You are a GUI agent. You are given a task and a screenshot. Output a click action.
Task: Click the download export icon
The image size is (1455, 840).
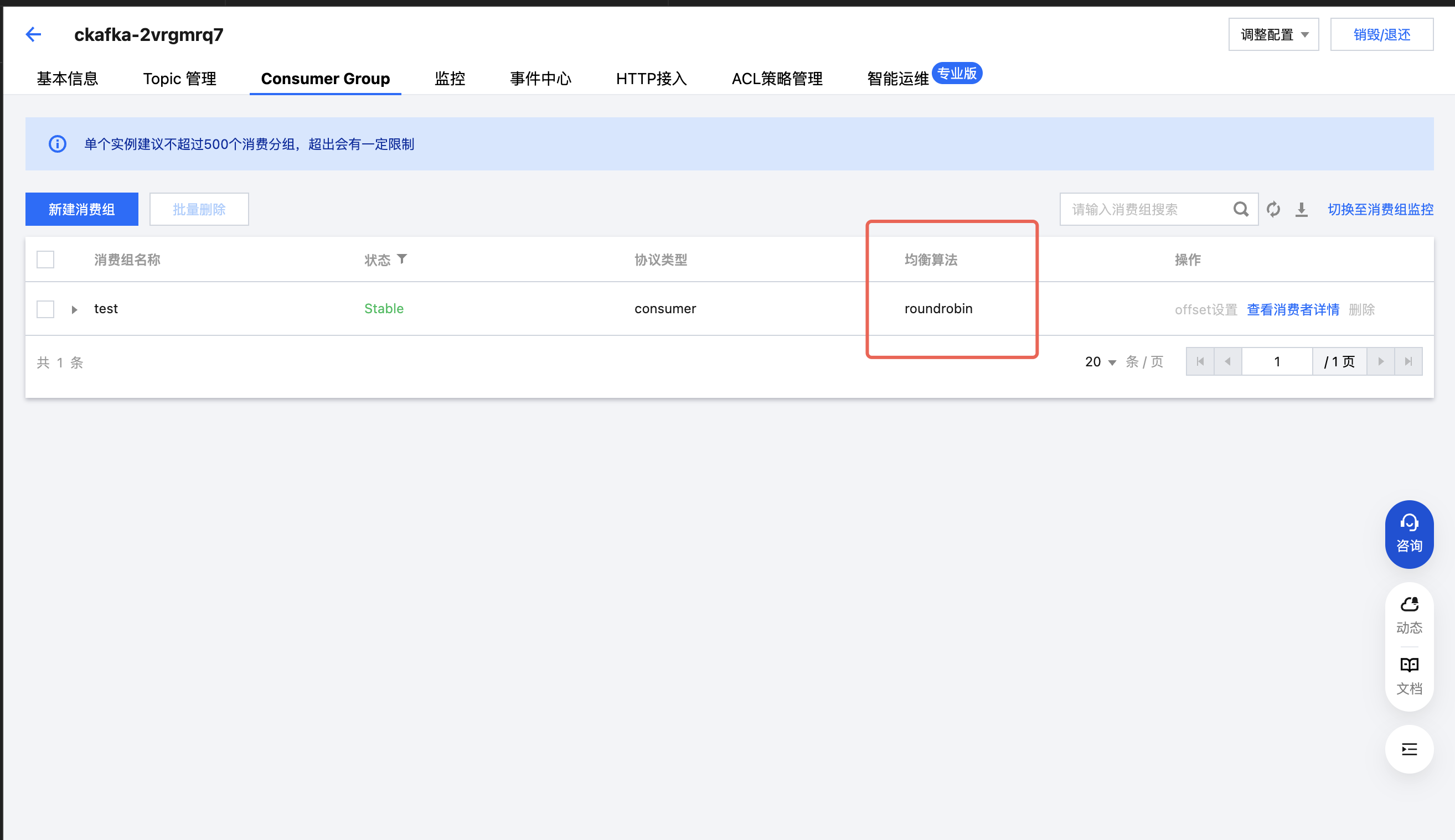1302,209
